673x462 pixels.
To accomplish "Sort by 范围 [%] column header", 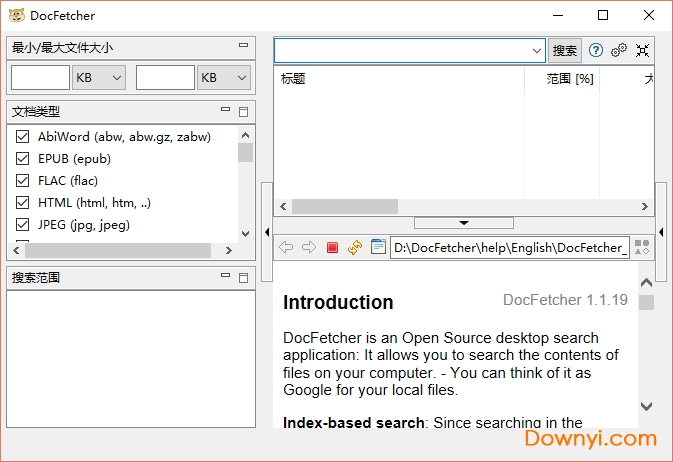I will [x=562, y=79].
